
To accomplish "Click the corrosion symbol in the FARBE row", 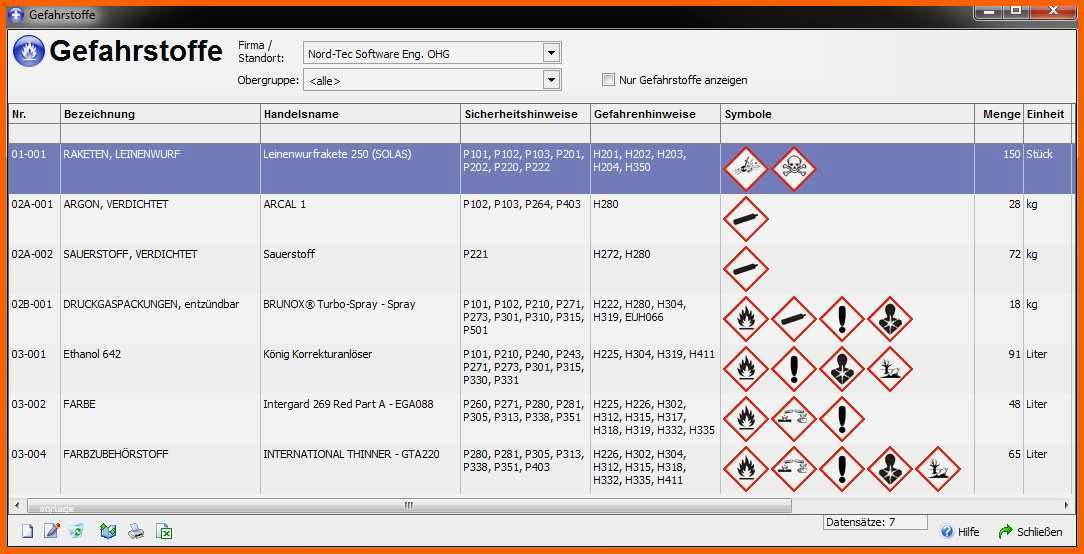I will point(794,418).
